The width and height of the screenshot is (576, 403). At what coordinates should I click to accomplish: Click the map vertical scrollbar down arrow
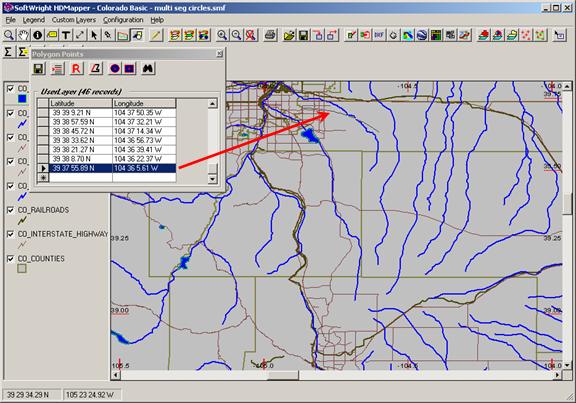[x=567, y=366]
